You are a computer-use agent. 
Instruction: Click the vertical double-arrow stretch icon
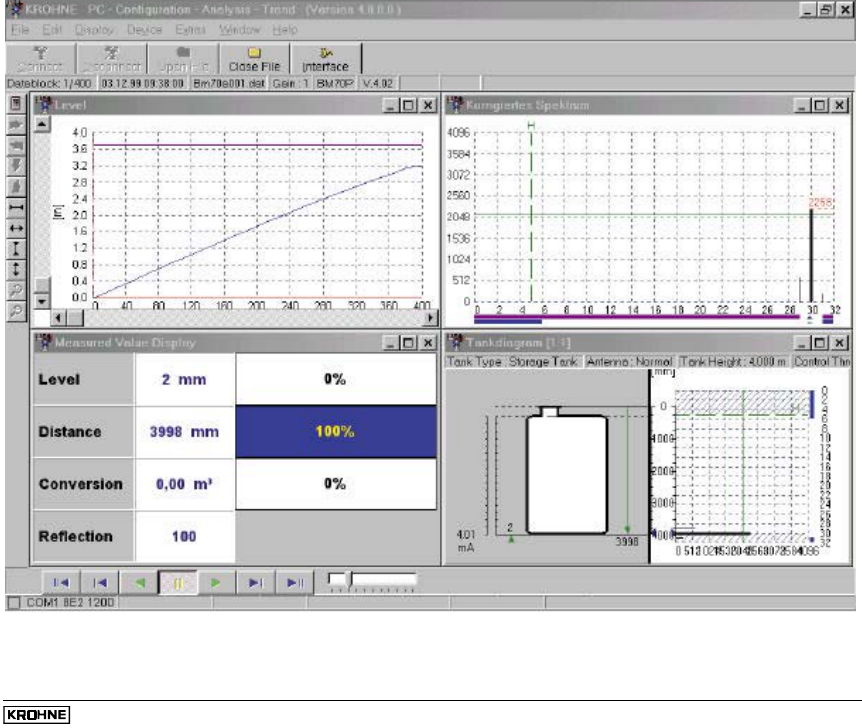coord(16,269)
